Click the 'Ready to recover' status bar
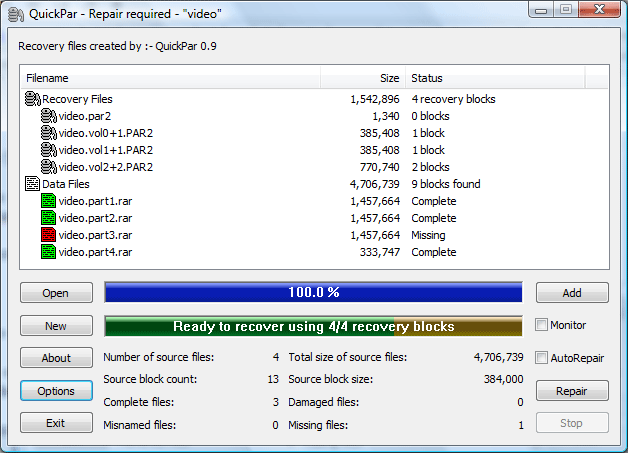 point(314,326)
